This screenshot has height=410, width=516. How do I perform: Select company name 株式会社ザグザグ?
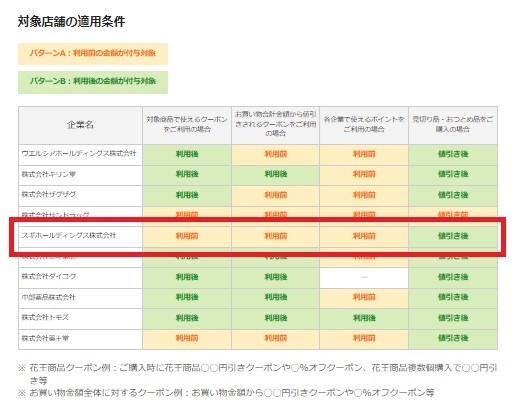point(49,194)
